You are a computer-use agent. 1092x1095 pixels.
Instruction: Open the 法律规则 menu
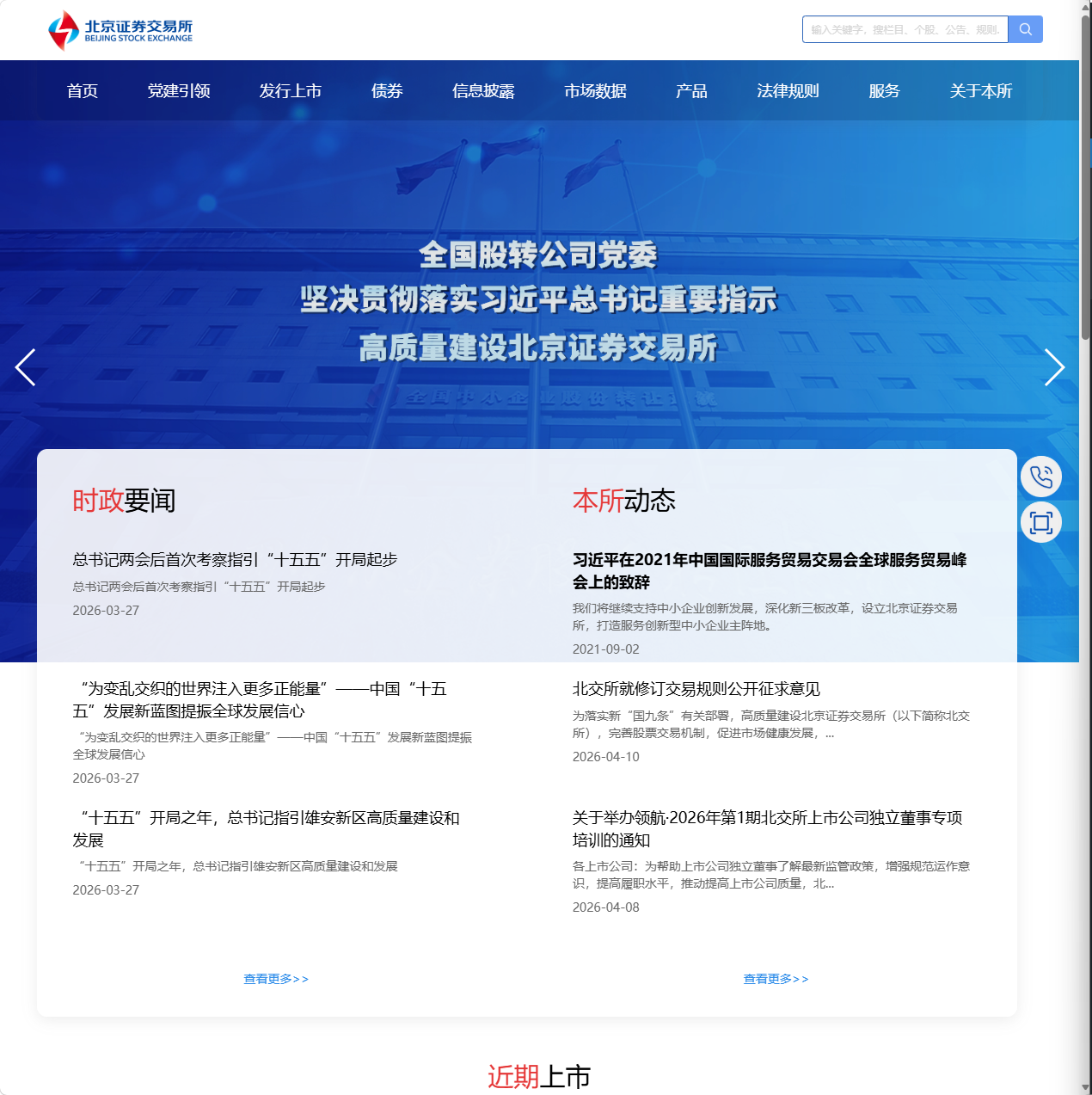coord(788,90)
